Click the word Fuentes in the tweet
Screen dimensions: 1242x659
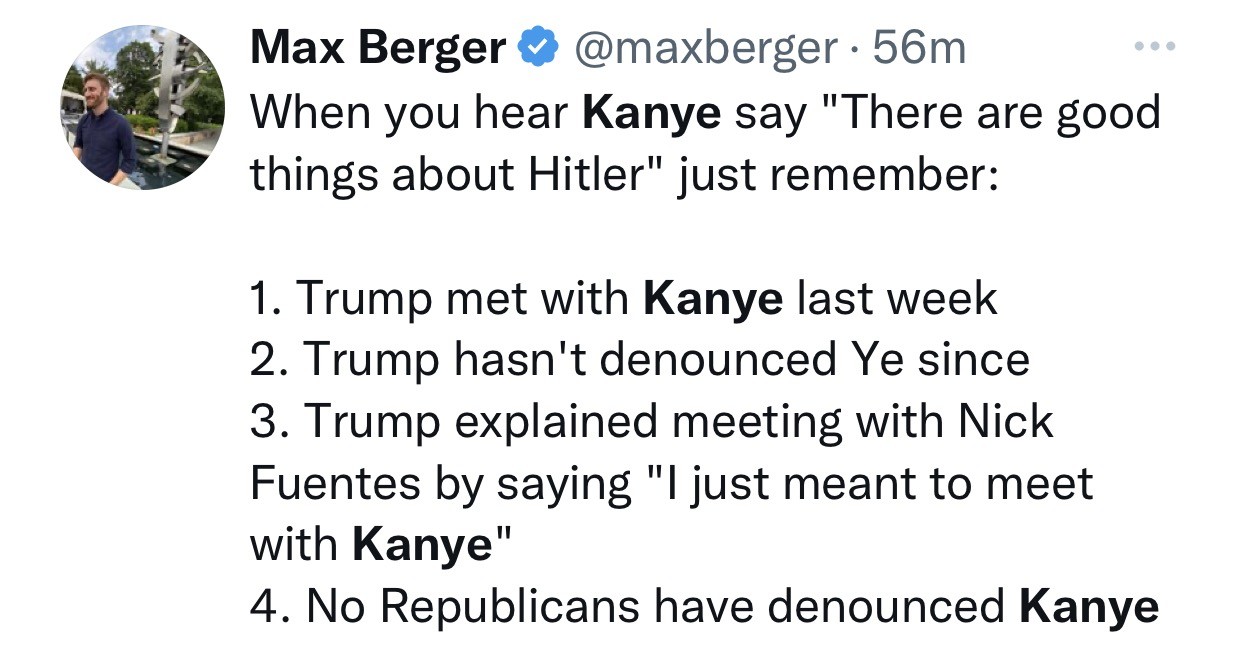coord(334,484)
